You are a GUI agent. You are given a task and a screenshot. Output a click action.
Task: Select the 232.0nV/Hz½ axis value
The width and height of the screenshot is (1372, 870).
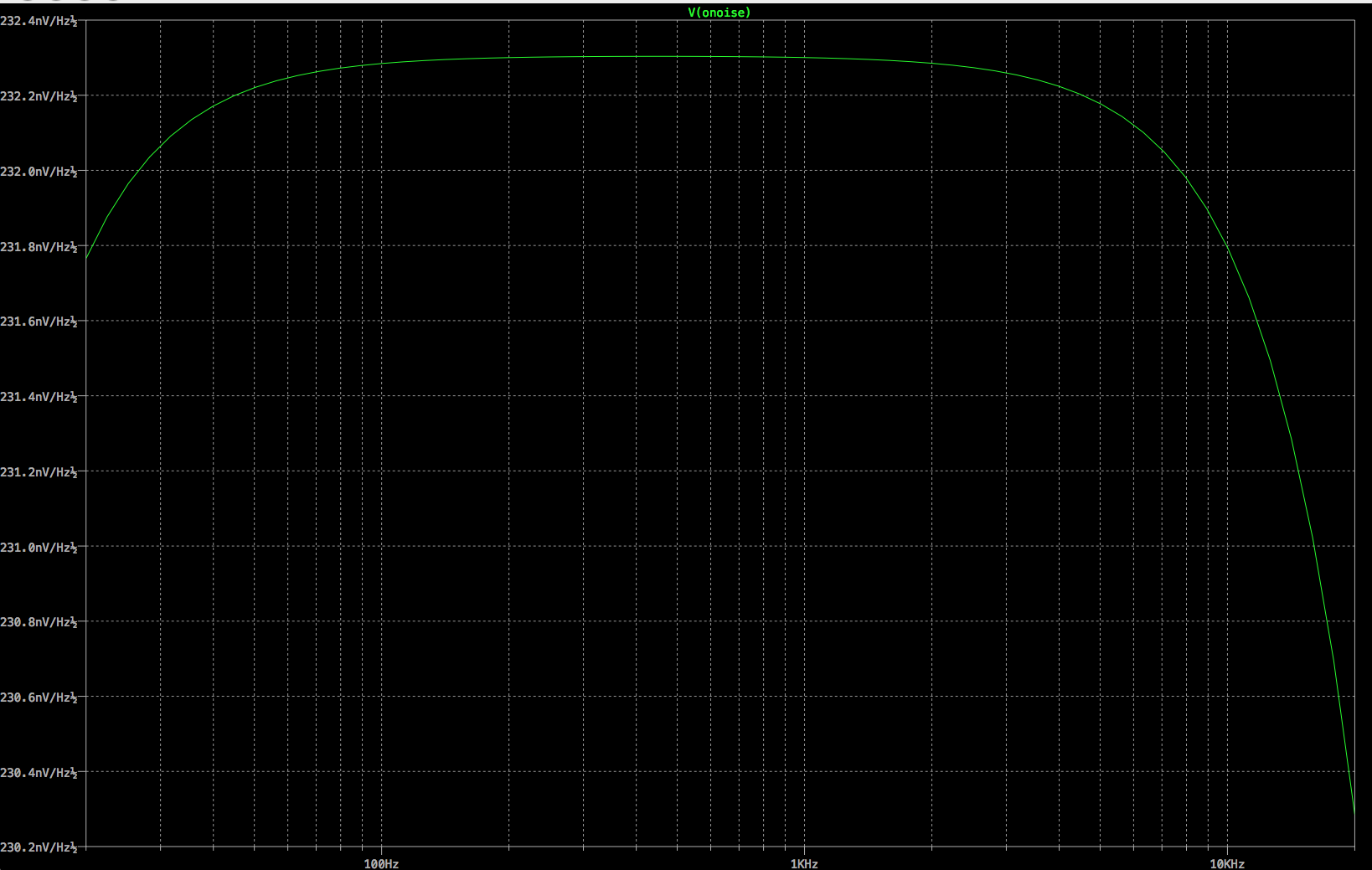[39, 172]
